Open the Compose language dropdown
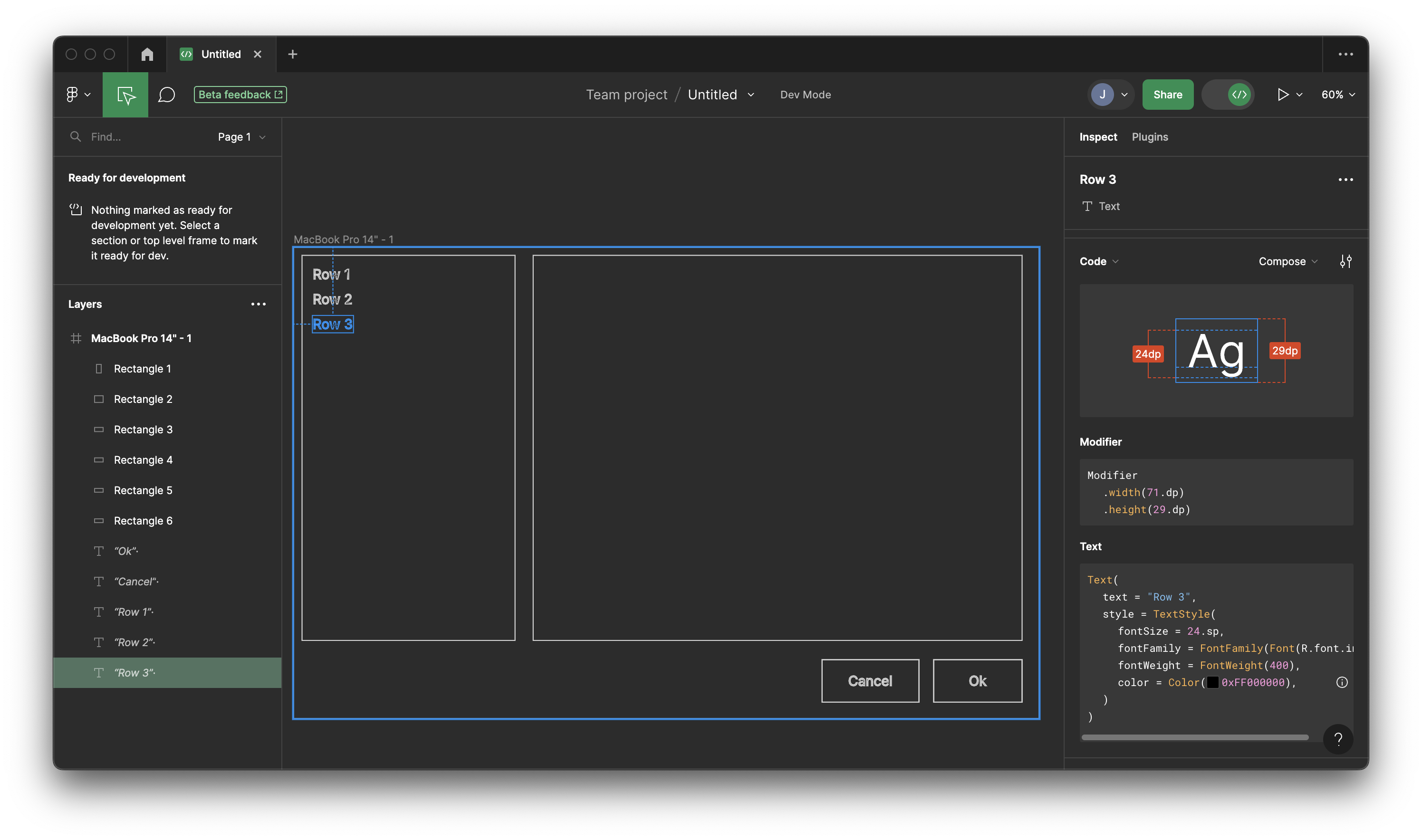 1287,261
